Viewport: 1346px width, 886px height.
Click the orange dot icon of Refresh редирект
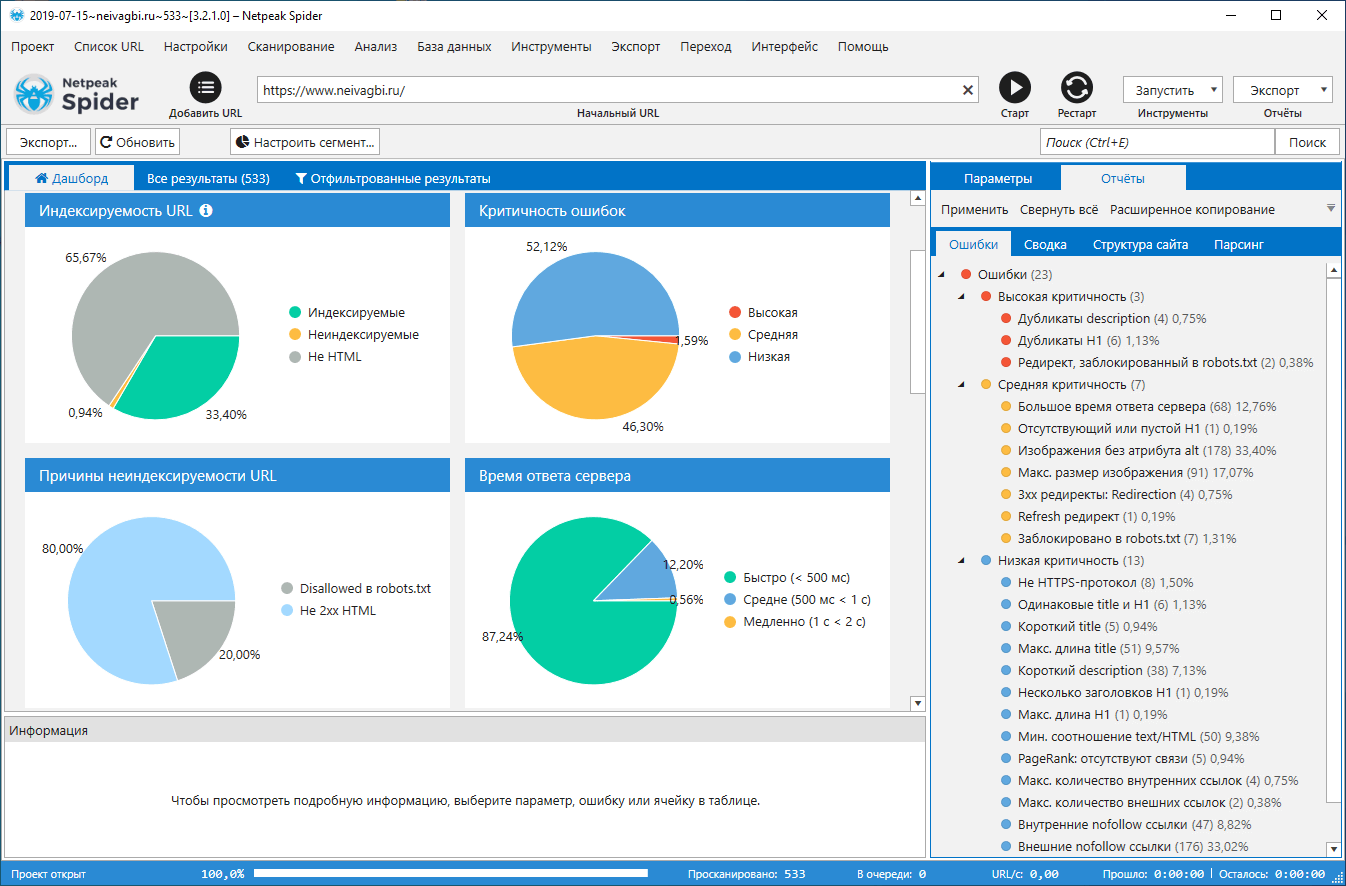[1006, 517]
